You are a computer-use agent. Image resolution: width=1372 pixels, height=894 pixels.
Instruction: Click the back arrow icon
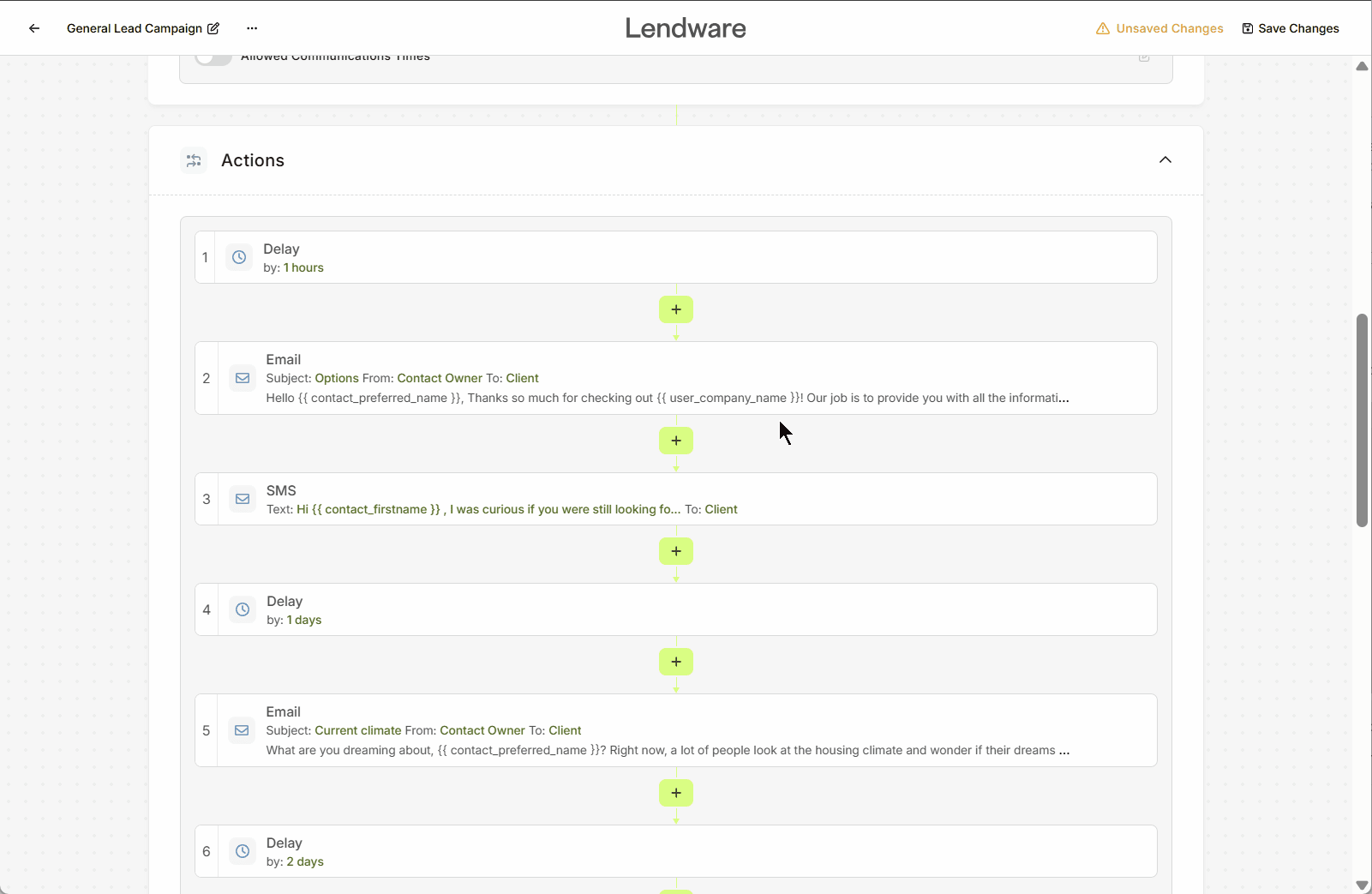(x=34, y=28)
